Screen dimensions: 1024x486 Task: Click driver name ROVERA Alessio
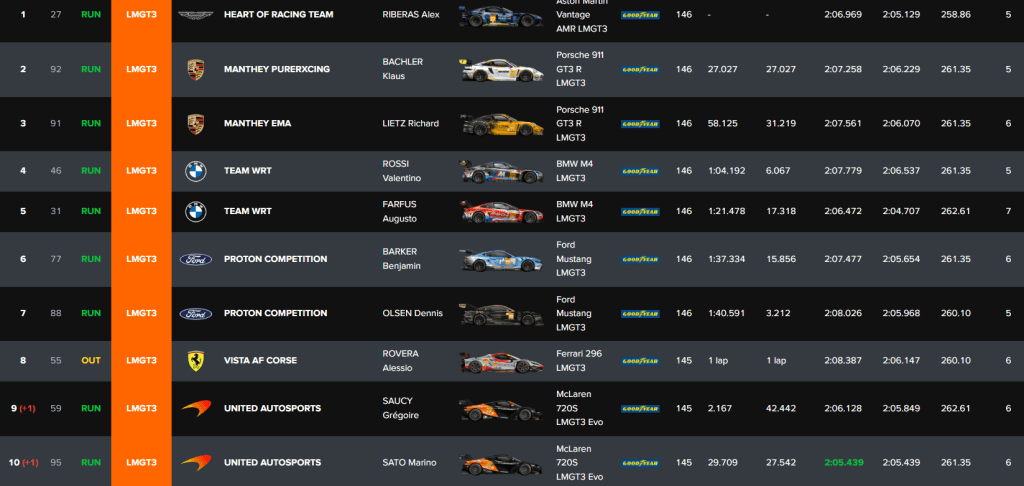click(x=400, y=360)
